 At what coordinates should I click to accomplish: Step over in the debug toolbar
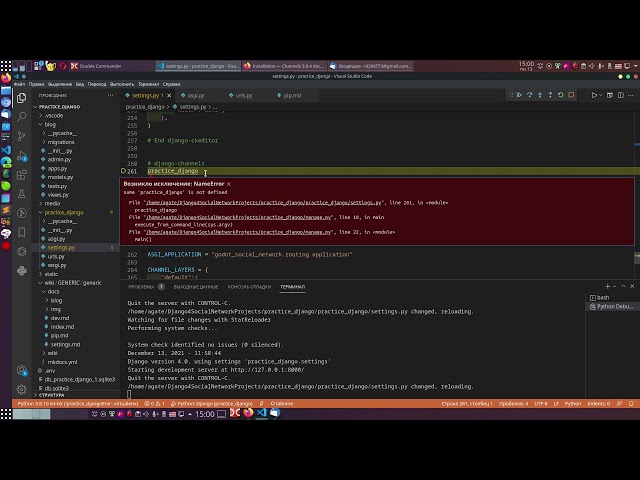[529, 95]
